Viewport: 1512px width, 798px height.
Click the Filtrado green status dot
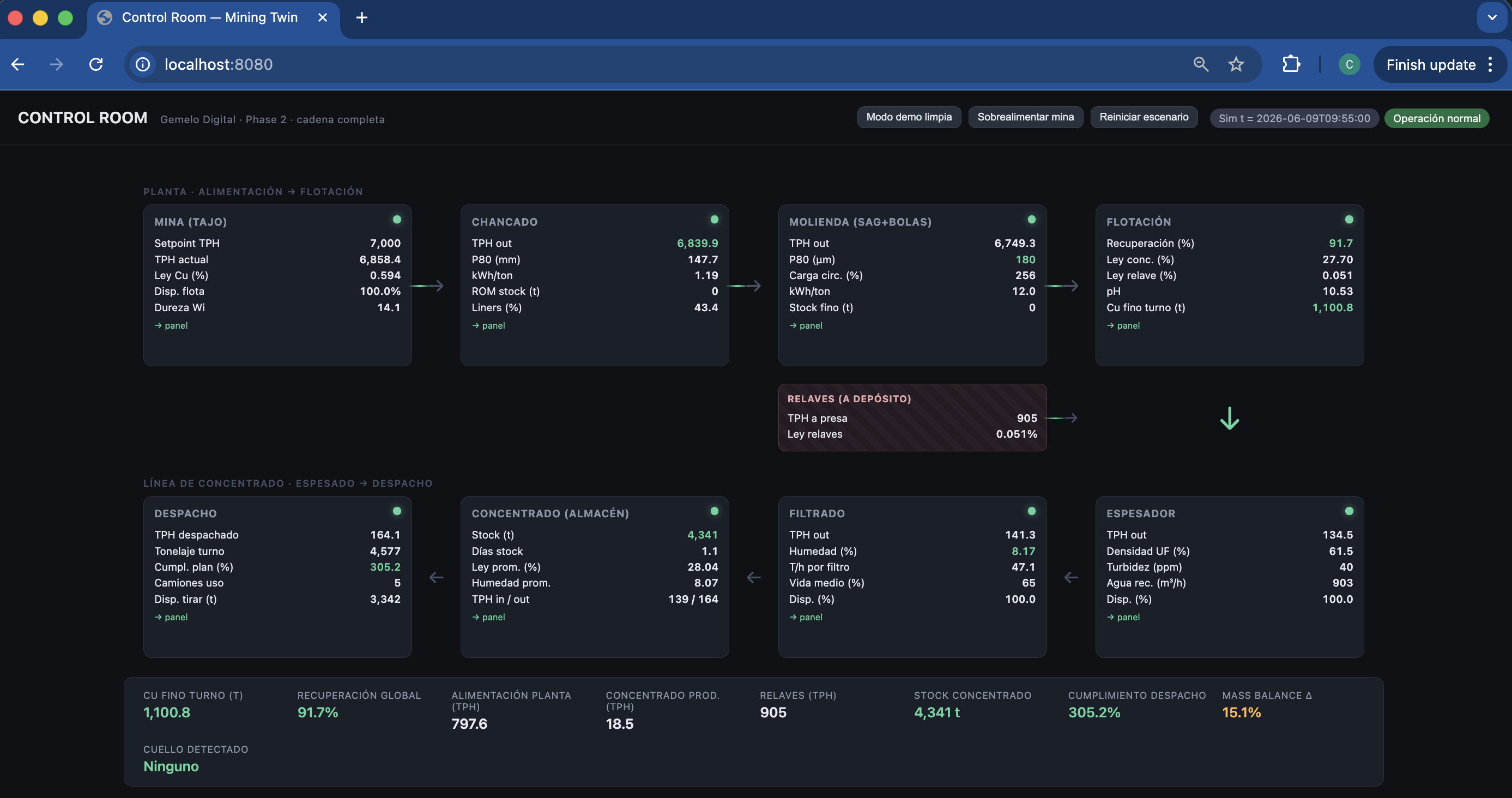point(1031,511)
